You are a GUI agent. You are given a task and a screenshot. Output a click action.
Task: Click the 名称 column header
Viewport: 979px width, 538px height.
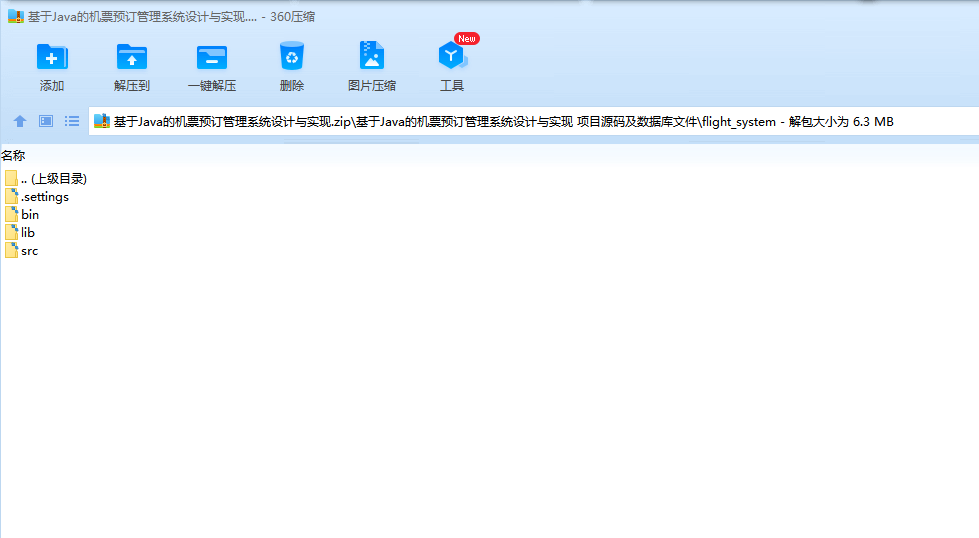[13, 155]
